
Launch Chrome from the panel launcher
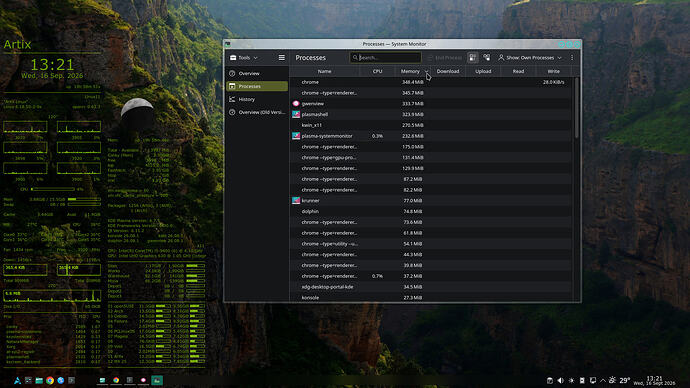click(x=50, y=381)
